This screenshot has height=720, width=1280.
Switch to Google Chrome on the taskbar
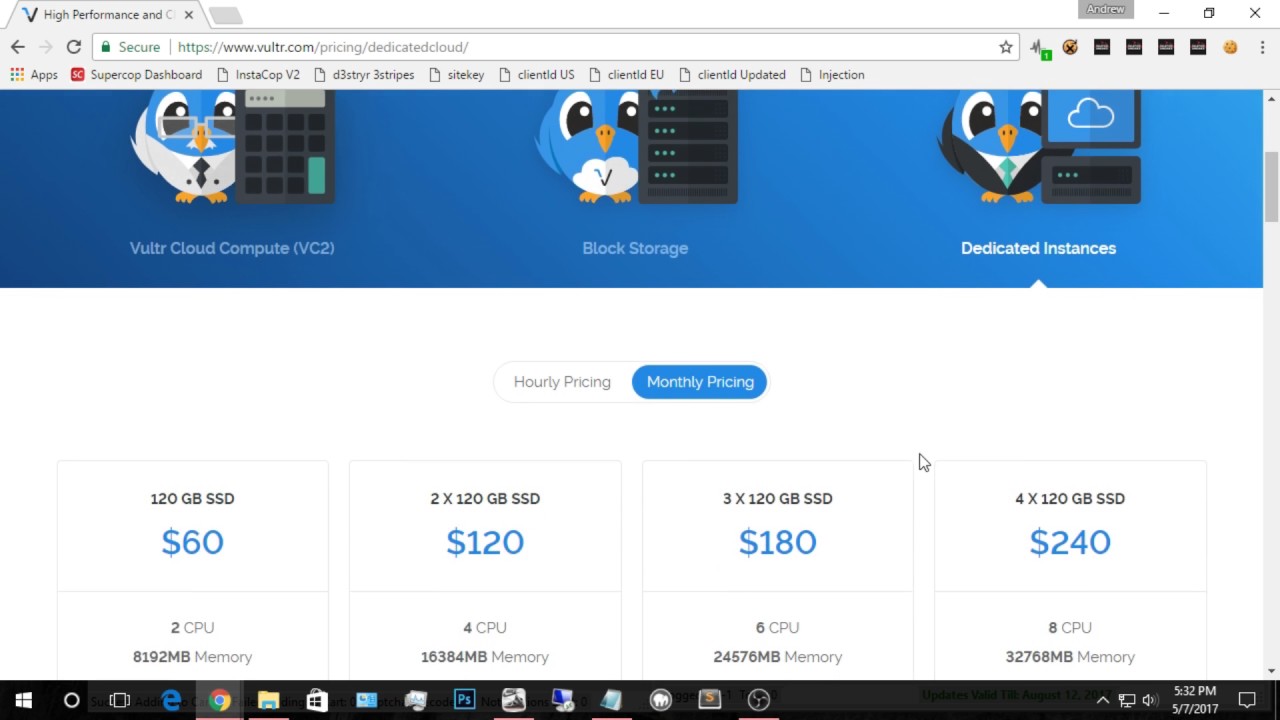tap(220, 700)
